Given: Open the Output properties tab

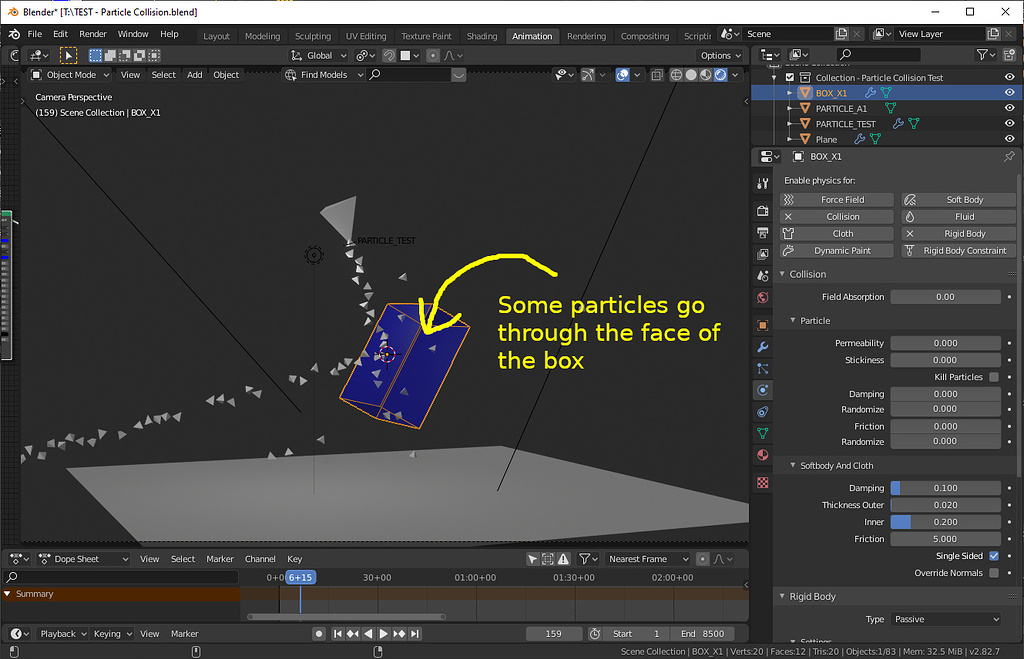Looking at the screenshot, I should click(762, 233).
